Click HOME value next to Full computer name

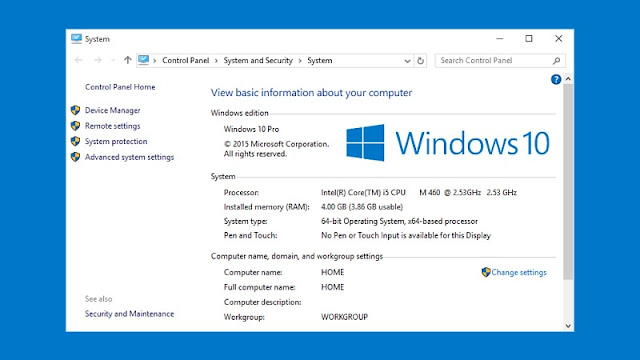(x=333, y=287)
